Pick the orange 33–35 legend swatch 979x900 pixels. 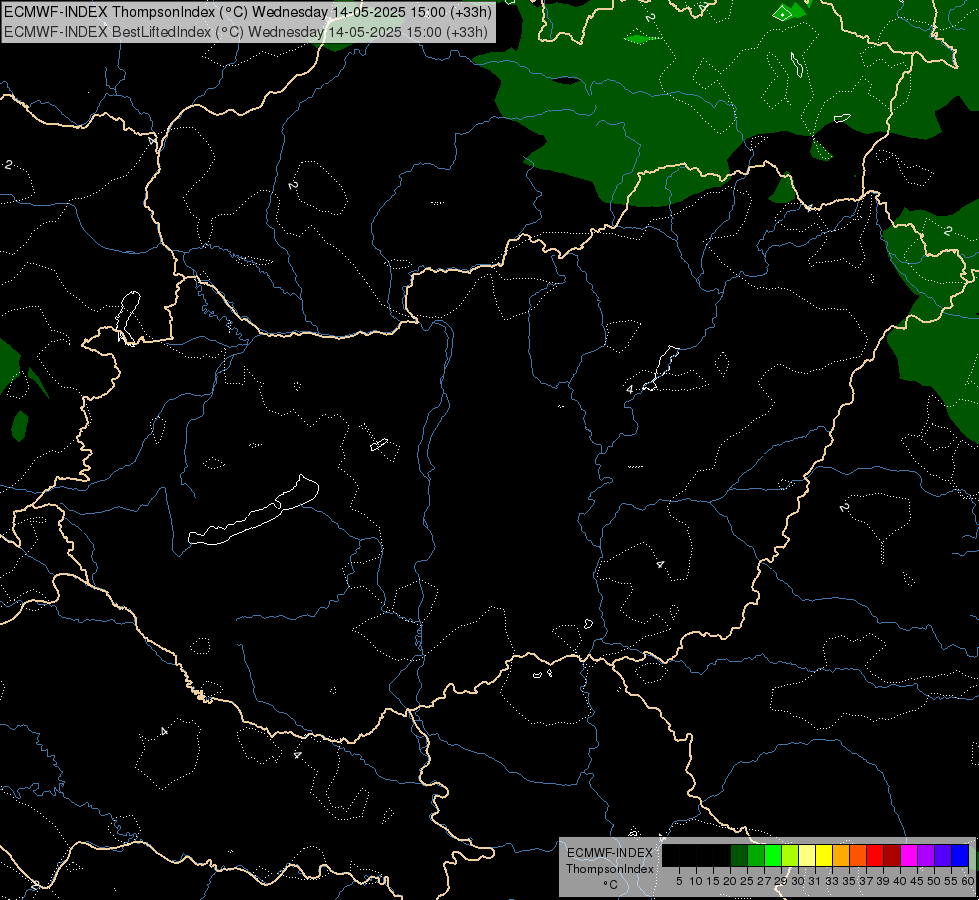[841, 855]
